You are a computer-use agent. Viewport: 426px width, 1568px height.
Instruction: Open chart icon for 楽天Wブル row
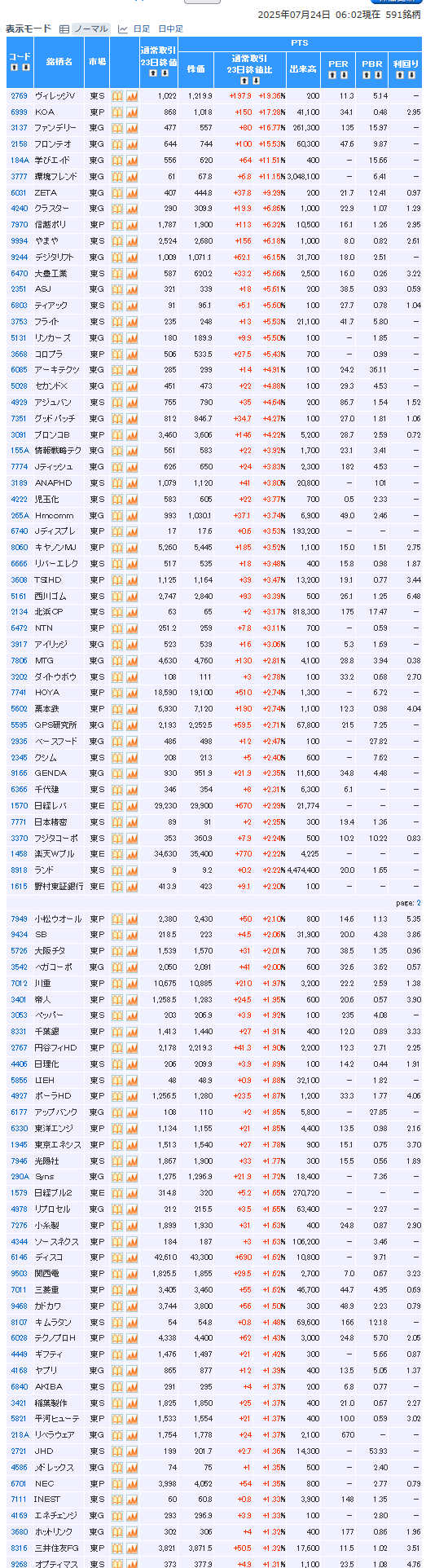[132, 854]
